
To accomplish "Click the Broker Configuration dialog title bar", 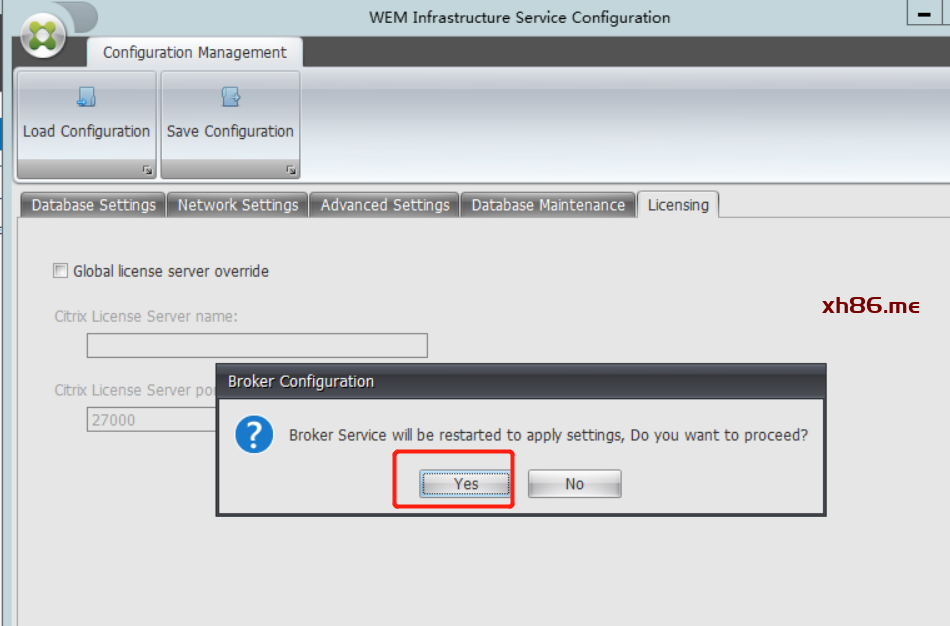I will [520, 381].
